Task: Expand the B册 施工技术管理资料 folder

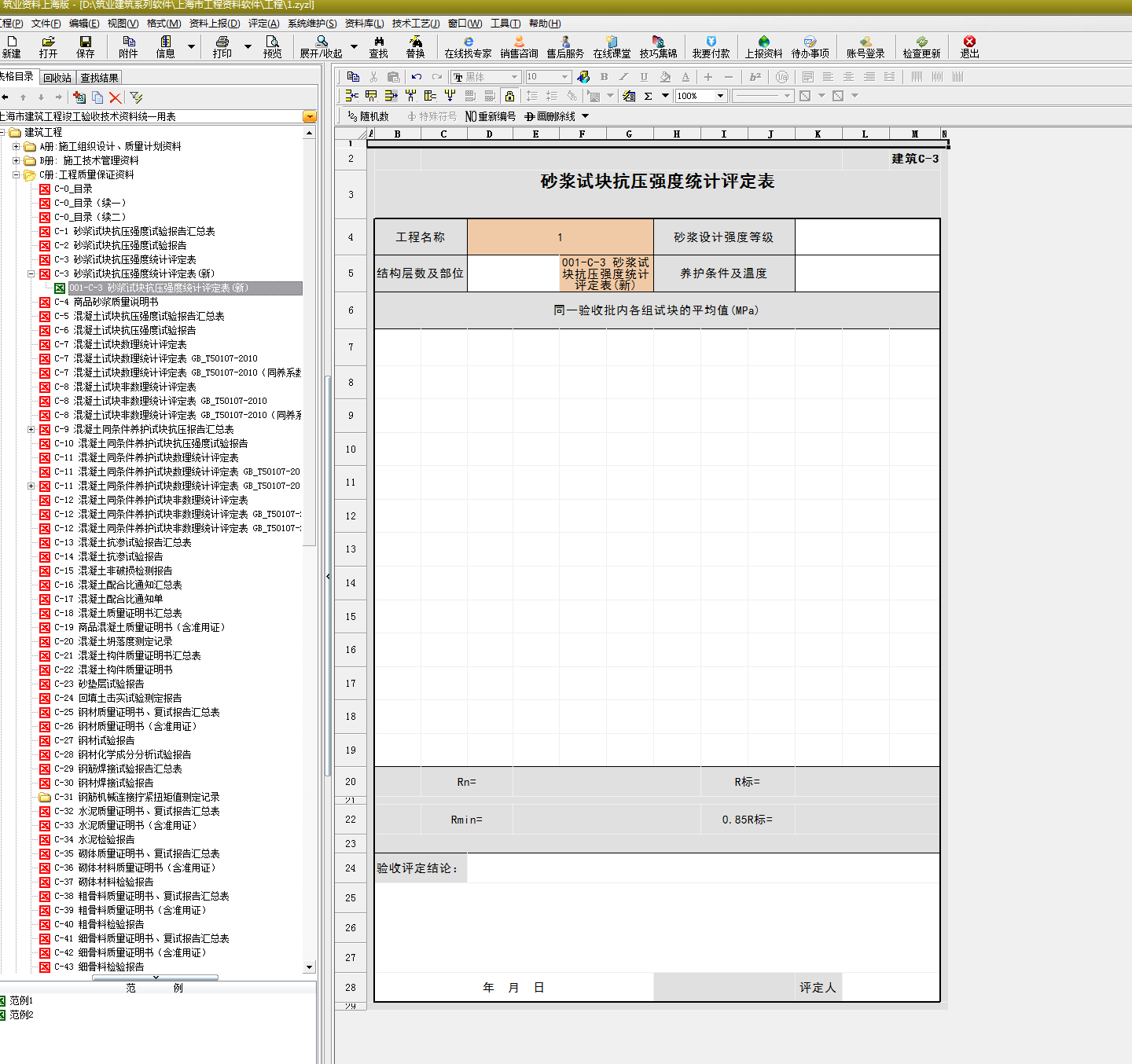Action: coord(17,160)
